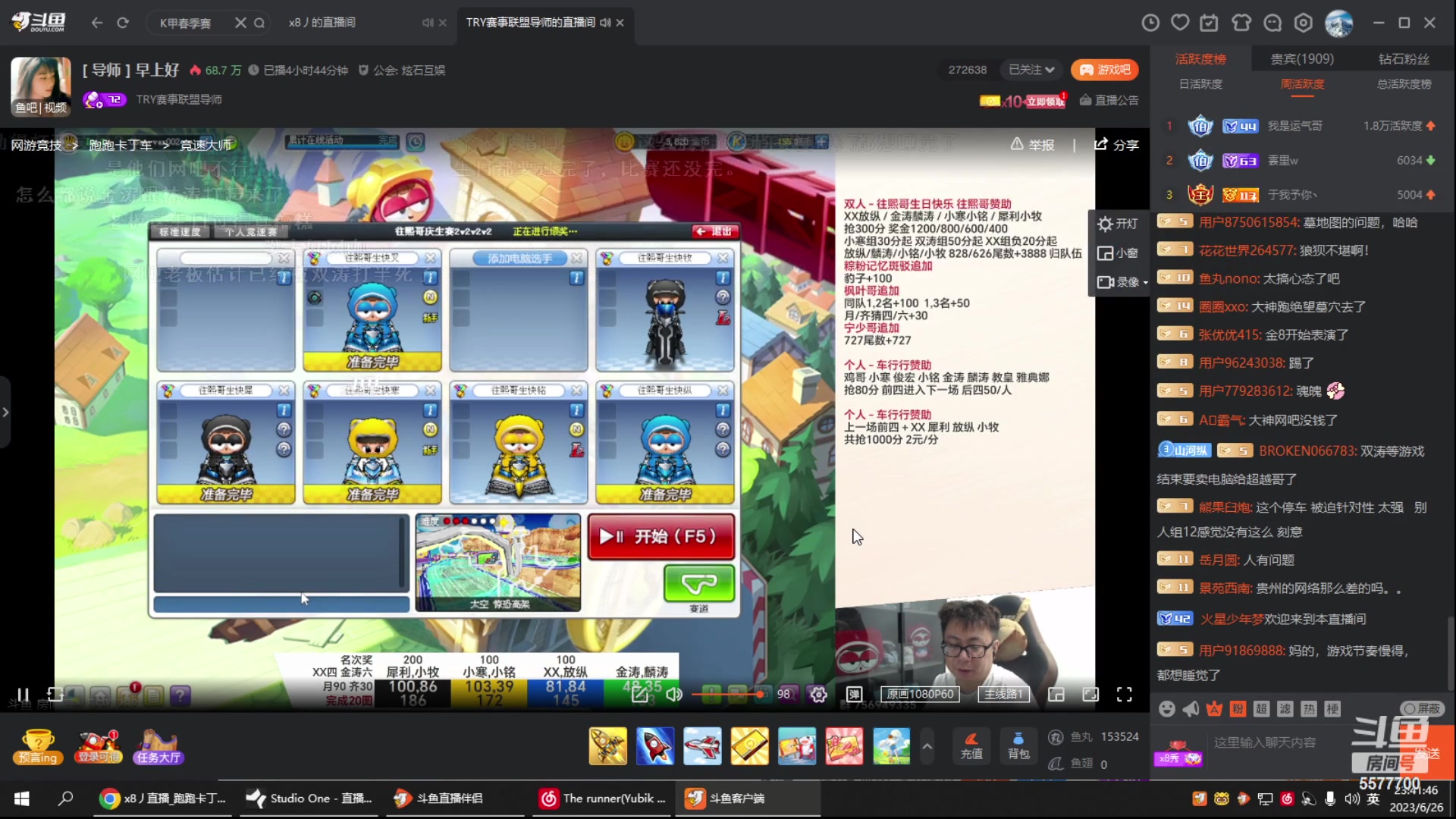Enter fullscreen mode in the player
The width and height of the screenshot is (1456, 819).
pos(1125,695)
